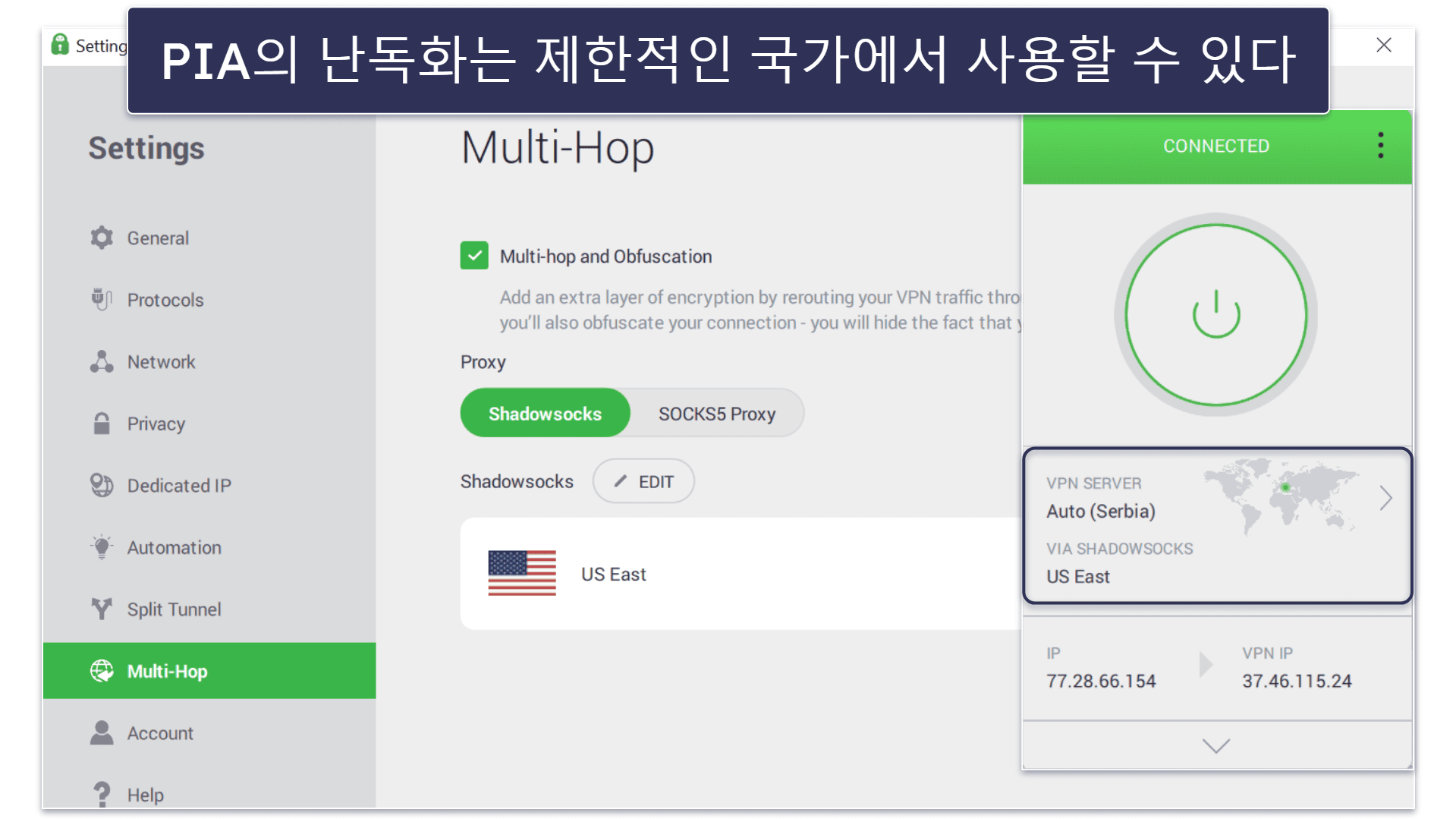
Task: Click the world map in VPN Server tile
Action: 1281,496
